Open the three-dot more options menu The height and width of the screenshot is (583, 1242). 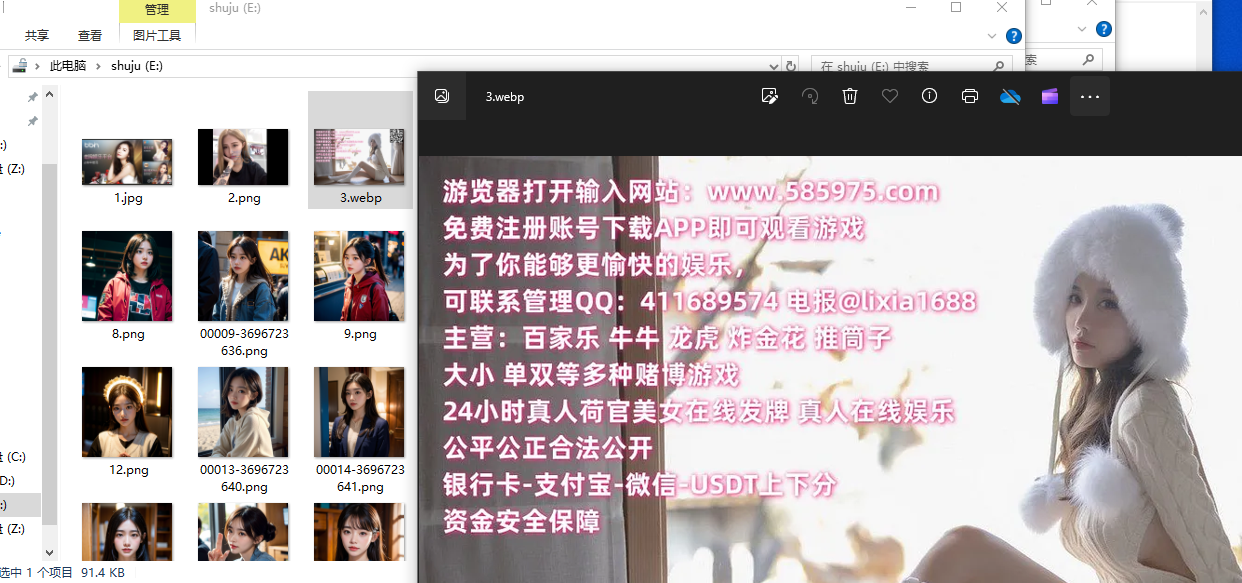coord(1090,97)
